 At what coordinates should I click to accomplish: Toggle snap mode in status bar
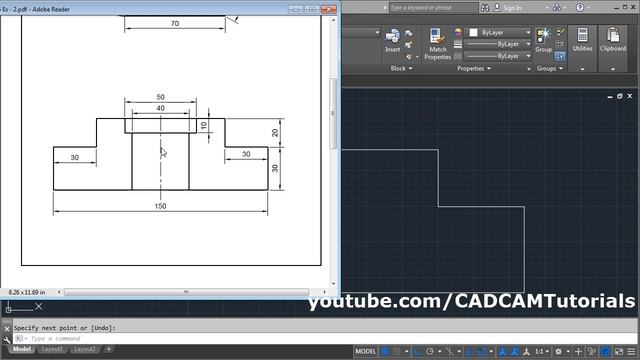(396, 351)
